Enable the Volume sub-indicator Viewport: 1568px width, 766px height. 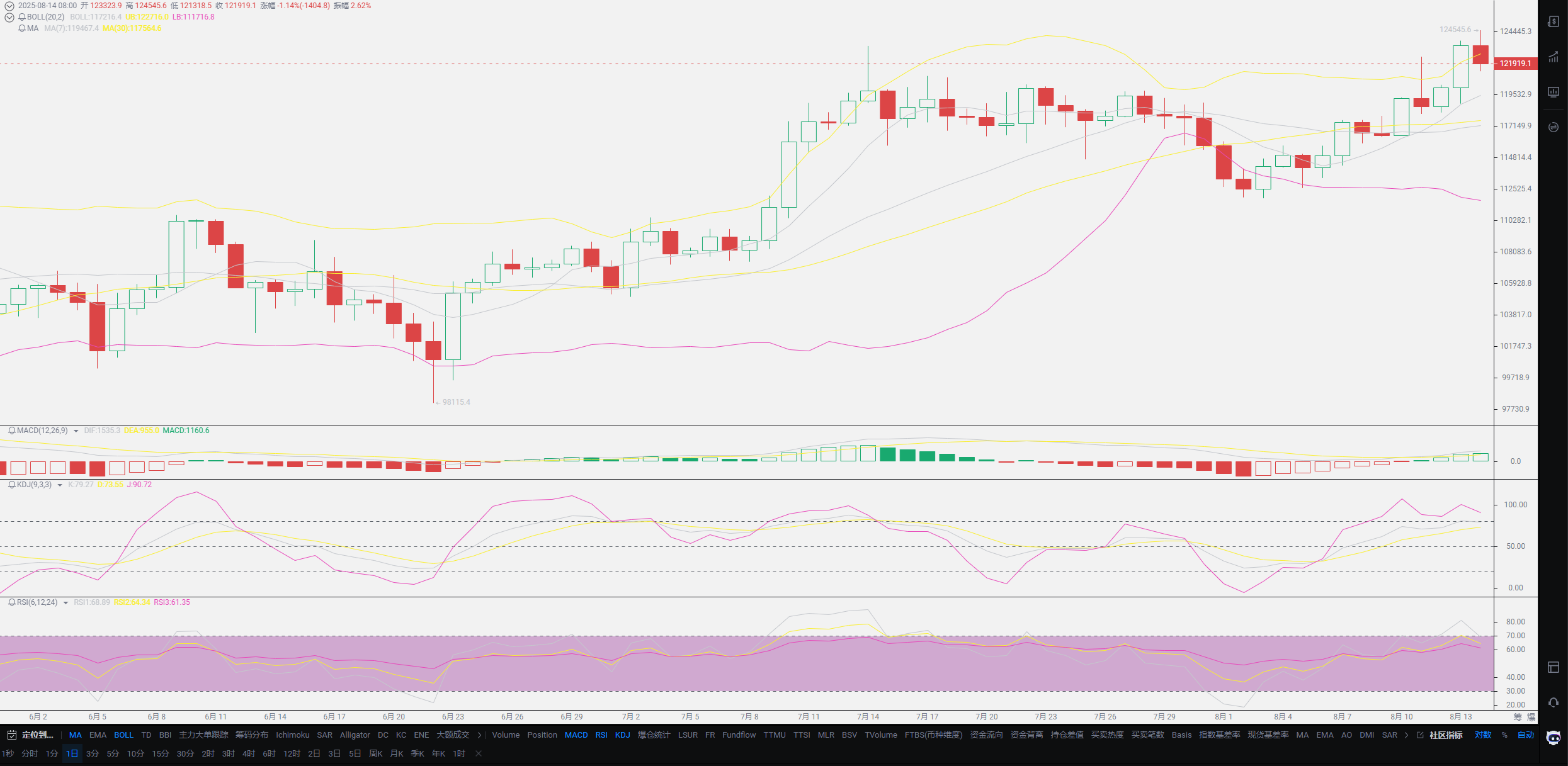tap(506, 735)
